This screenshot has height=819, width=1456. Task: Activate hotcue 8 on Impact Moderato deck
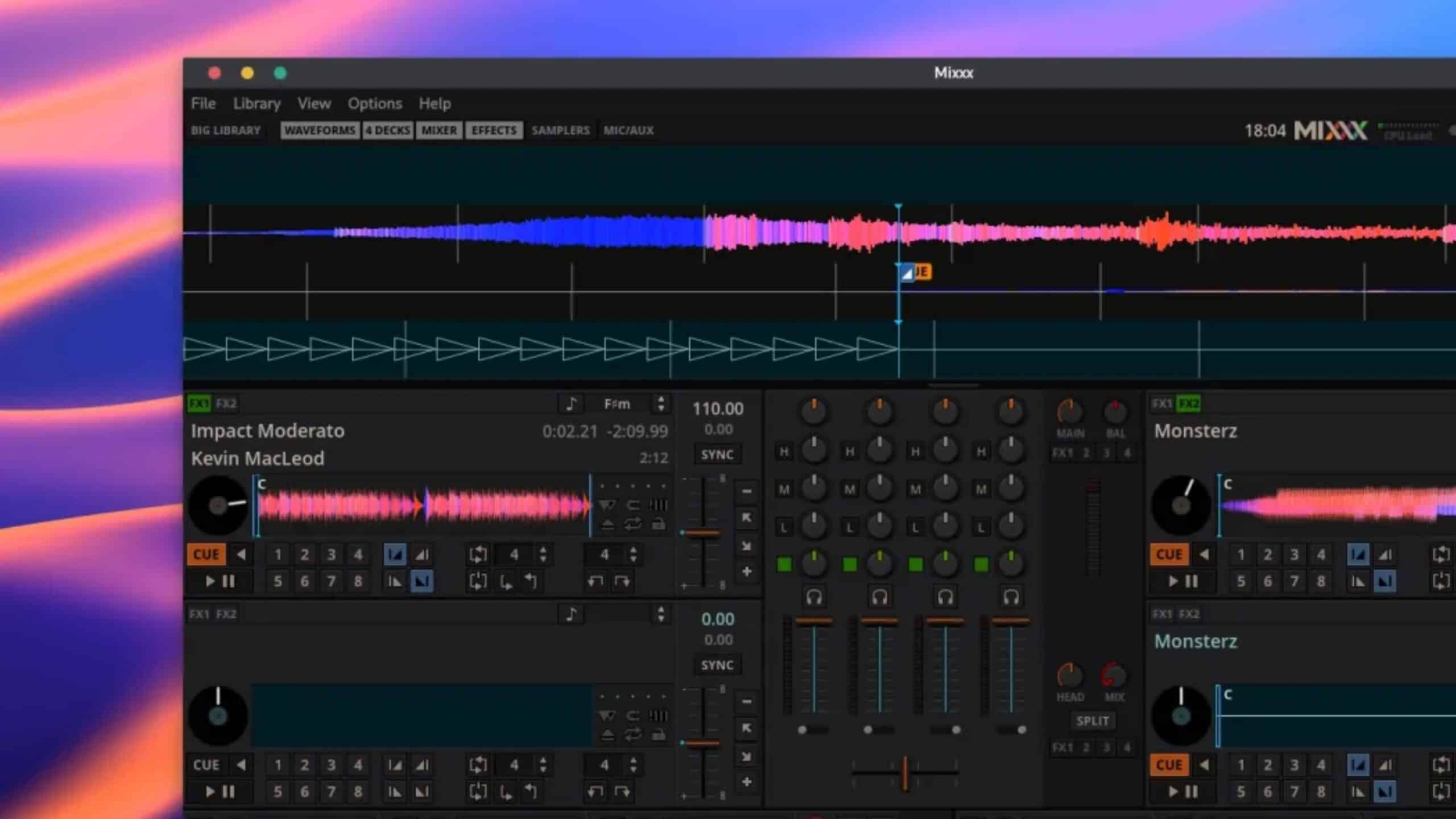[x=358, y=581]
